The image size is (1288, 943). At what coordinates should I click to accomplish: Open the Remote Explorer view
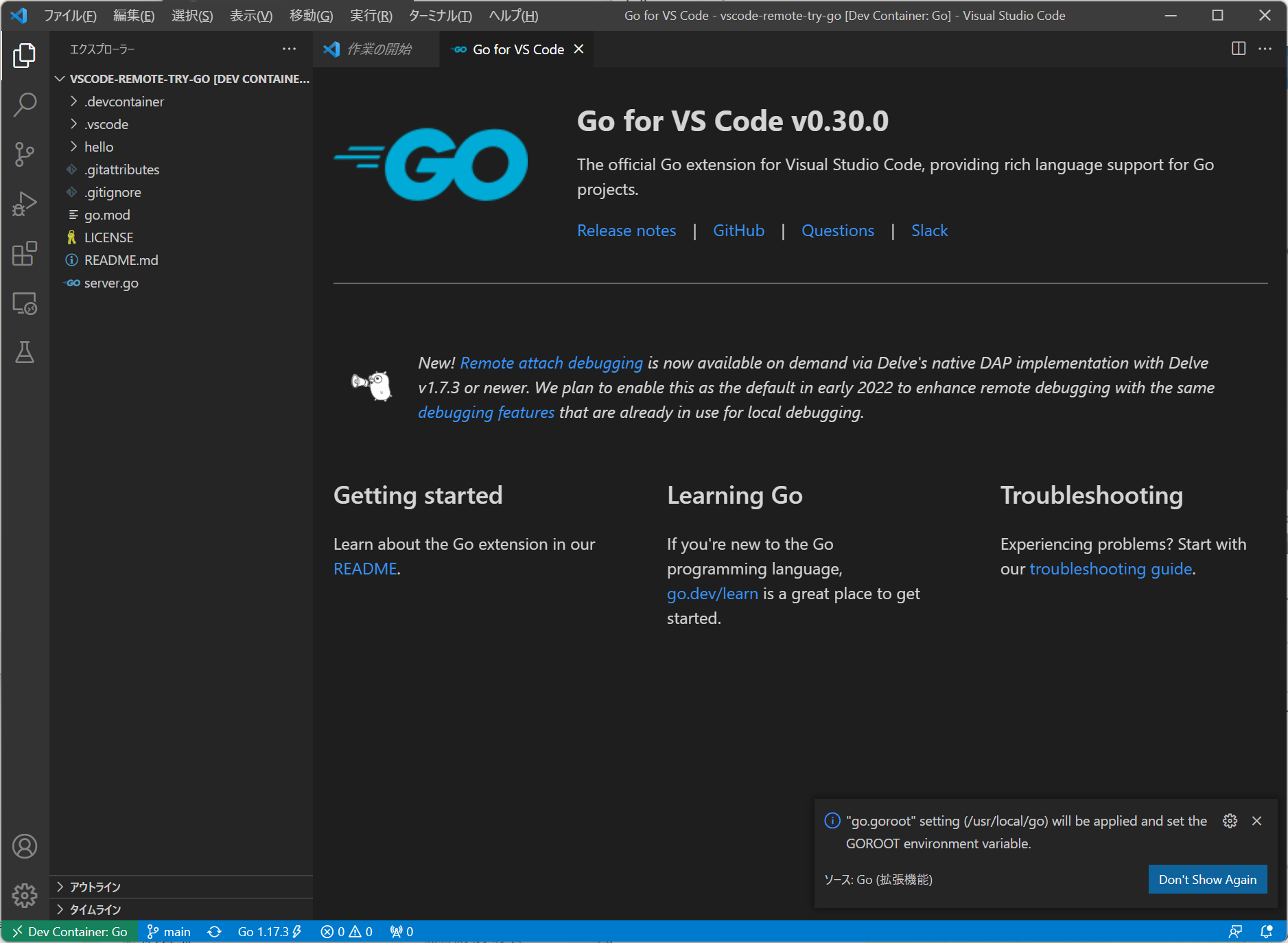click(25, 303)
